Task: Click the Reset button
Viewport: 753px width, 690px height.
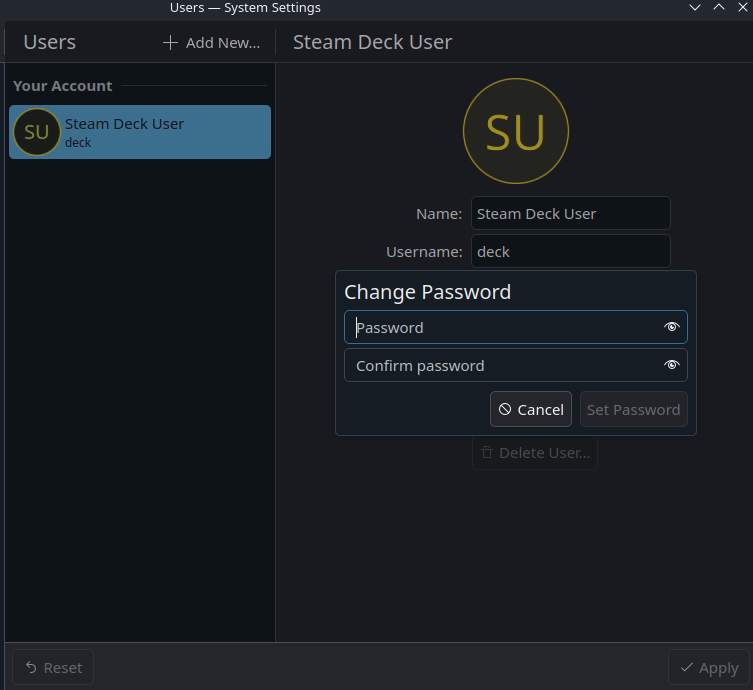Action: point(53,667)
